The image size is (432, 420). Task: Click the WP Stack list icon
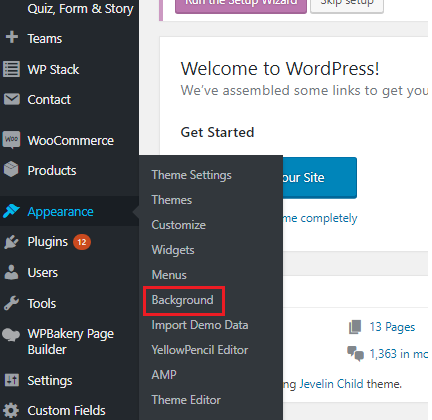(11, 69)
